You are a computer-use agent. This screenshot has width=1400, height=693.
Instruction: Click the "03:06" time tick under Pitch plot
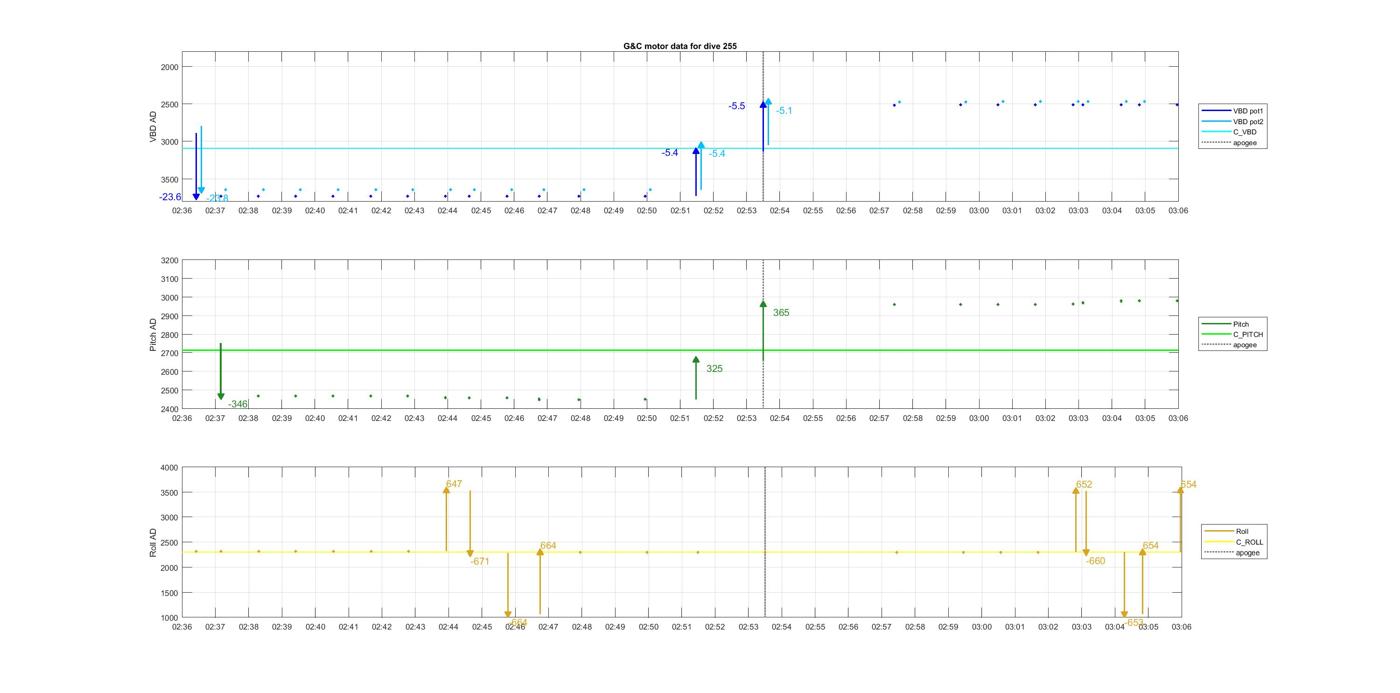pos(1178,418)
